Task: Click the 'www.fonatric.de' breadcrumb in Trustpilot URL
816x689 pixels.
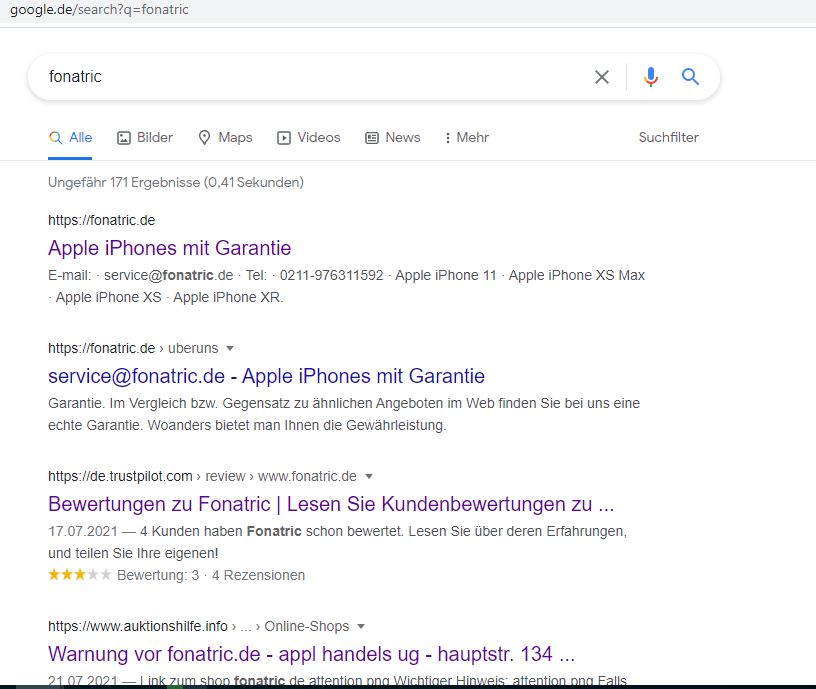Action: coord(308,476)
